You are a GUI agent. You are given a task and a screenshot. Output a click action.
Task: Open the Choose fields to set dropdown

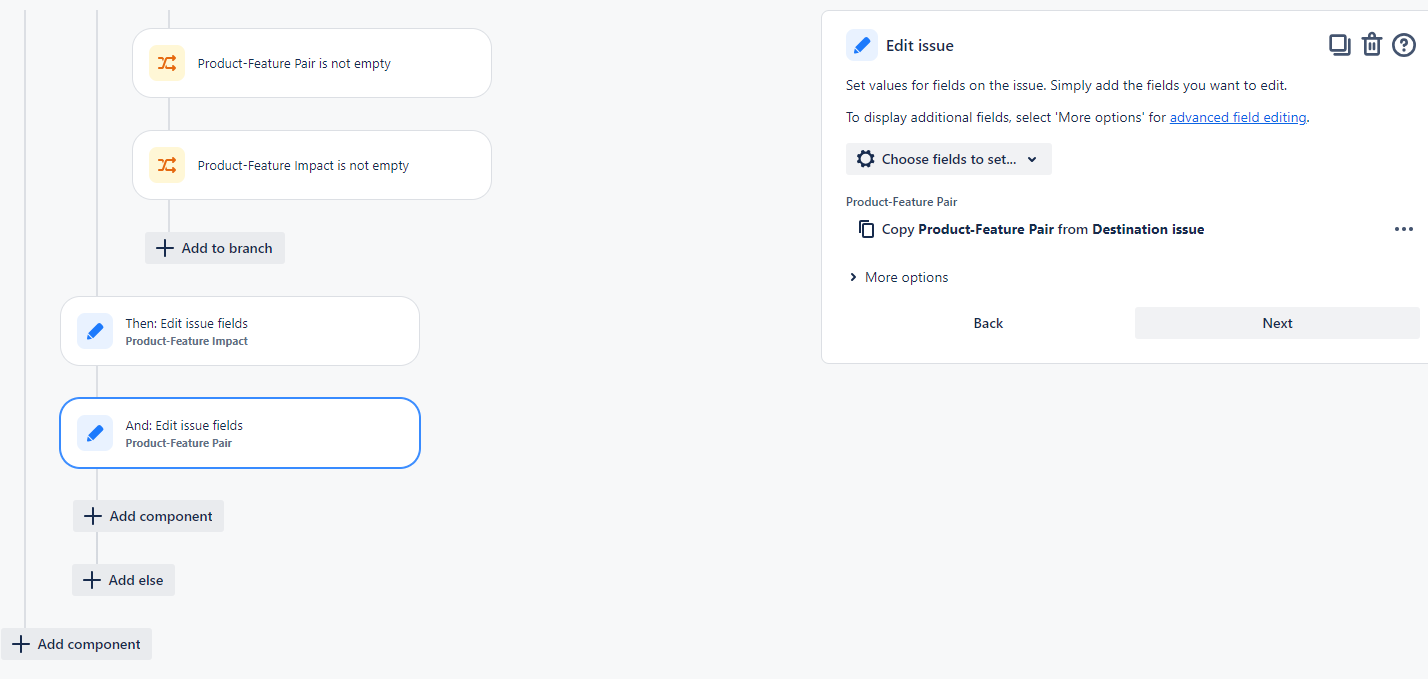948,159
